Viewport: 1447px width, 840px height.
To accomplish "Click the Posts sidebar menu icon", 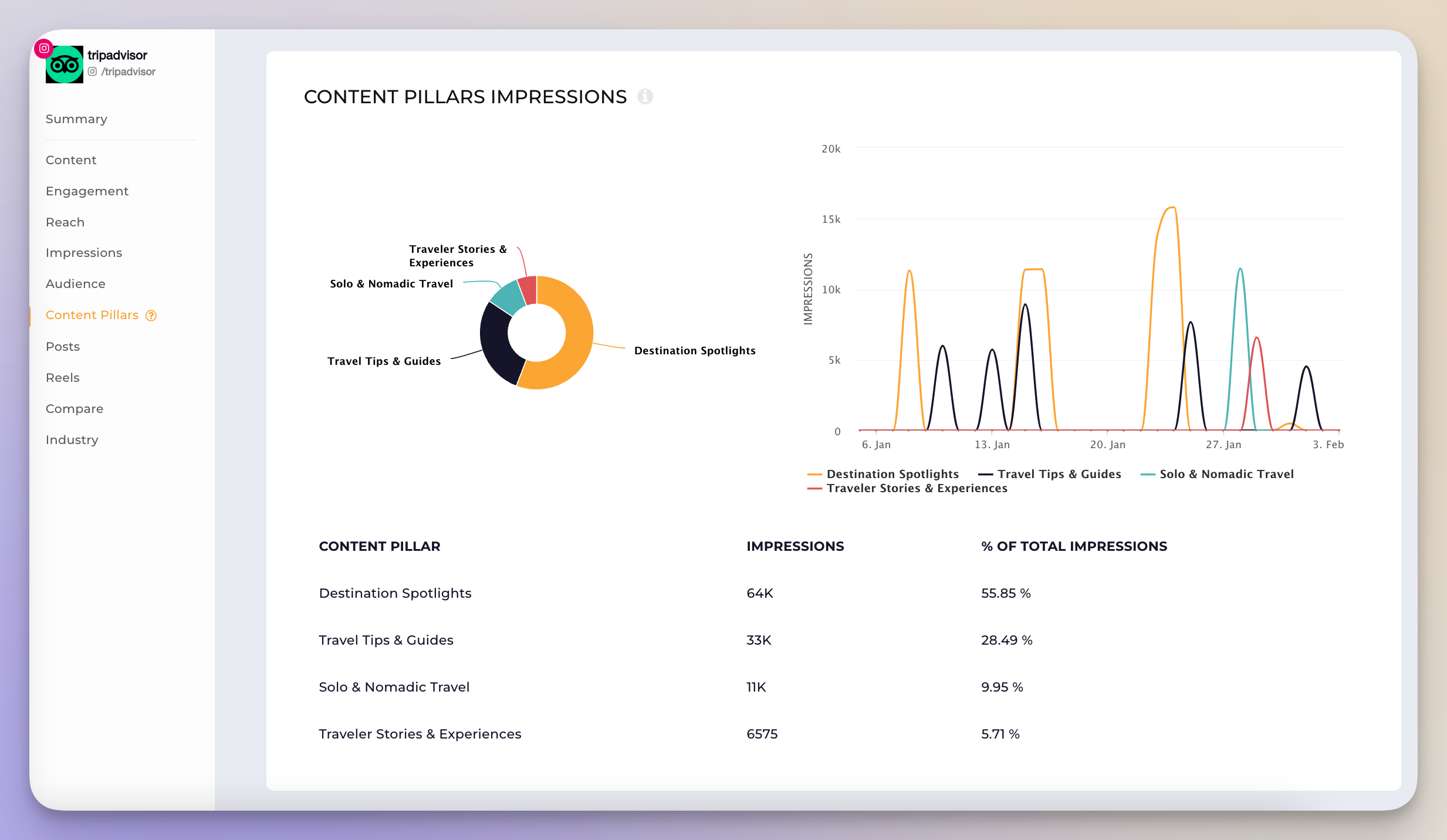I will pos(62,346).
